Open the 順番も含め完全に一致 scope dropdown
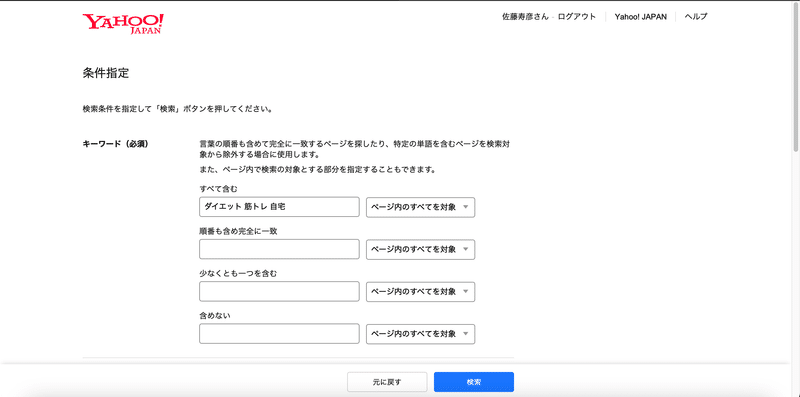Screen dimensions: 800x397 click(x=420, y=250)
